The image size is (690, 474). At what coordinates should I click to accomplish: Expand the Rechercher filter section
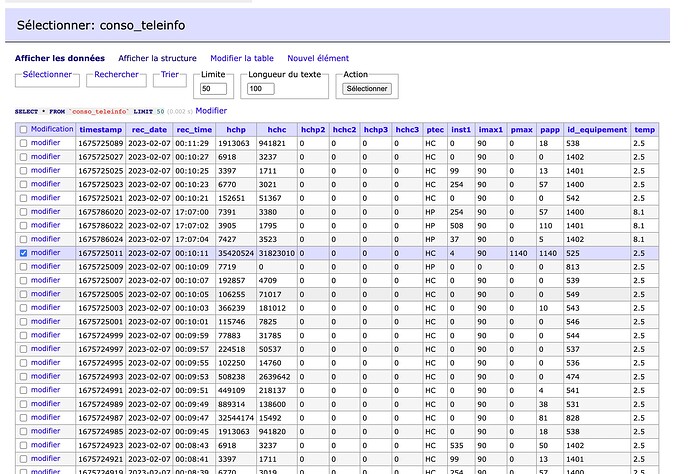pos(117,75)
